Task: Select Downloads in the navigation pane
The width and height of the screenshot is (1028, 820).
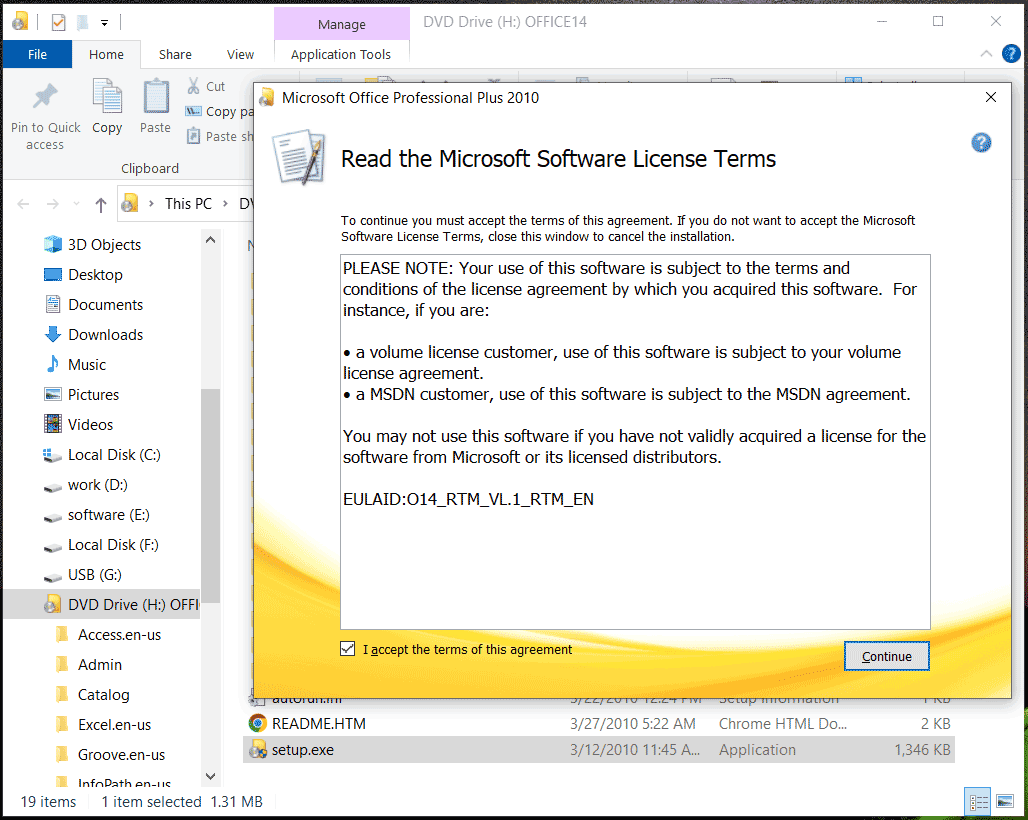Action: pyautogui.click(x=105, y=335)
